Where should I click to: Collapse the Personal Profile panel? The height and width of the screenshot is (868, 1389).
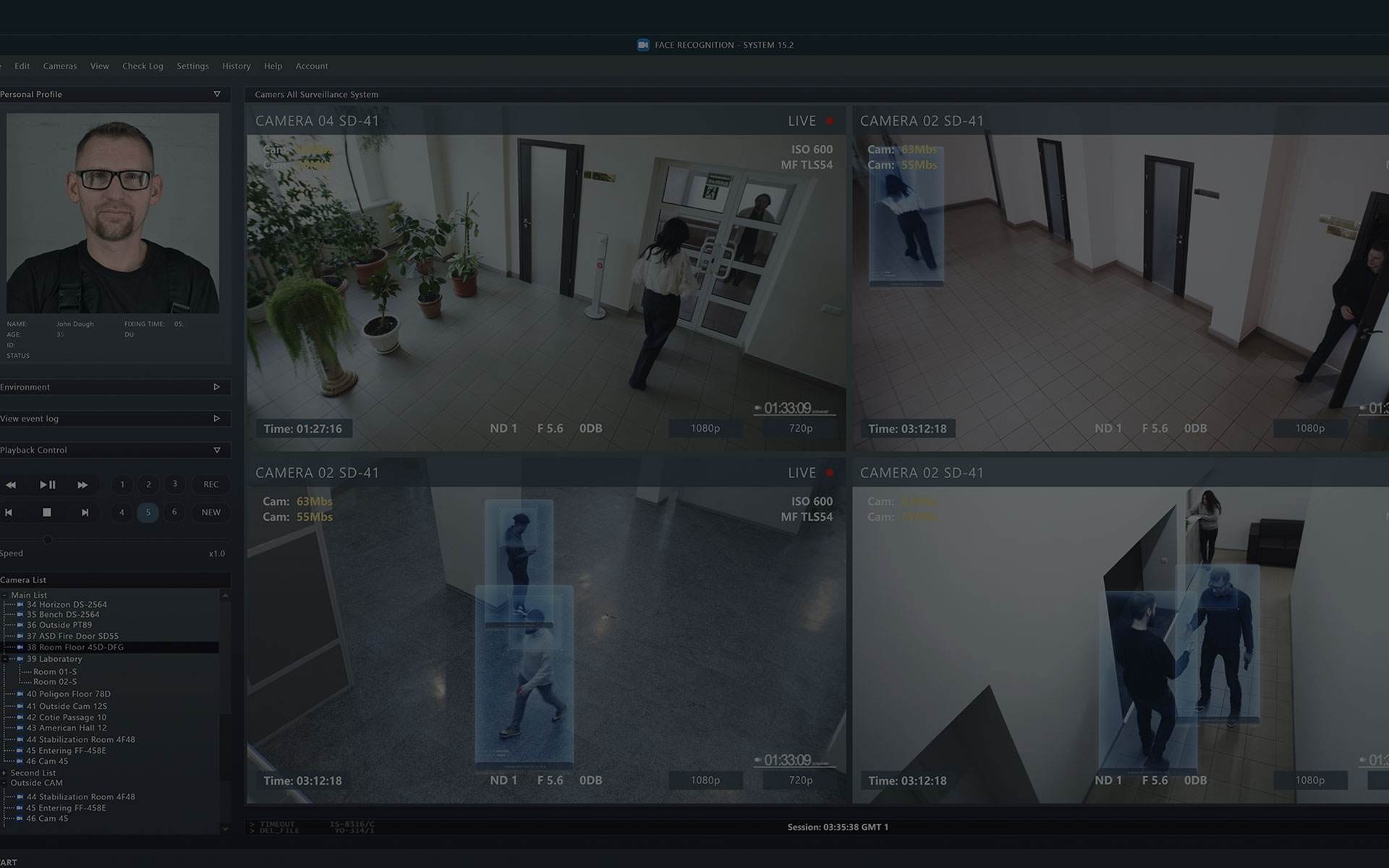216,94
